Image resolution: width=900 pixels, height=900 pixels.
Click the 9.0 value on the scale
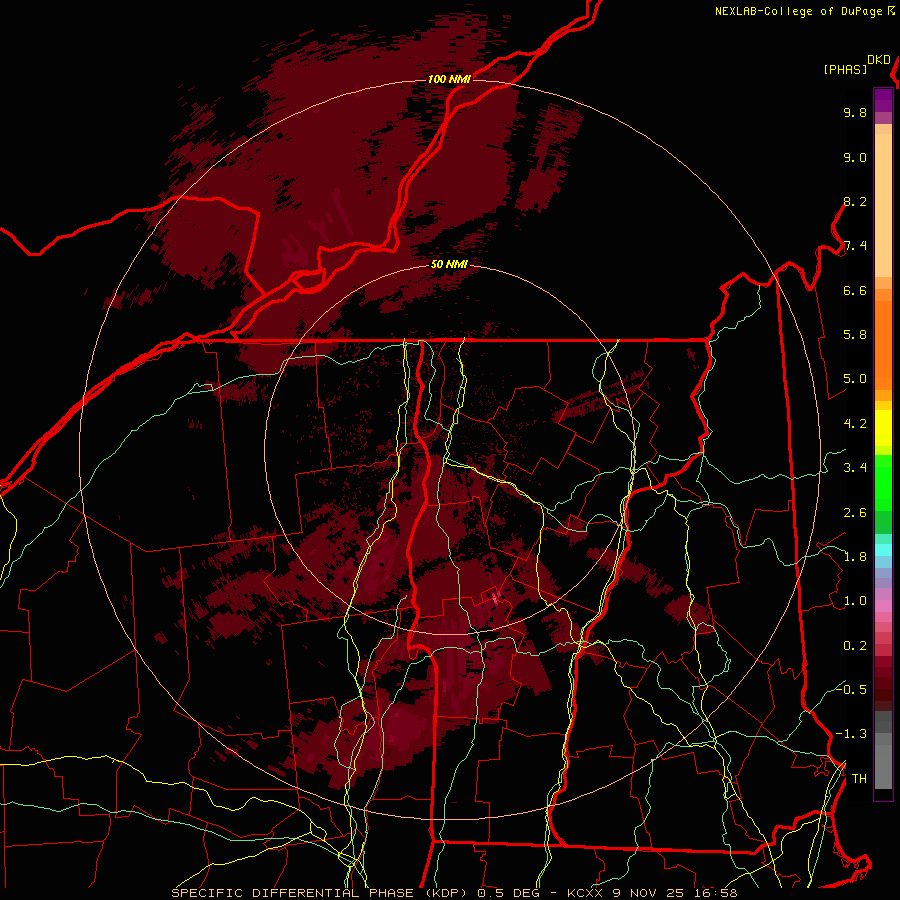[855, 158]
